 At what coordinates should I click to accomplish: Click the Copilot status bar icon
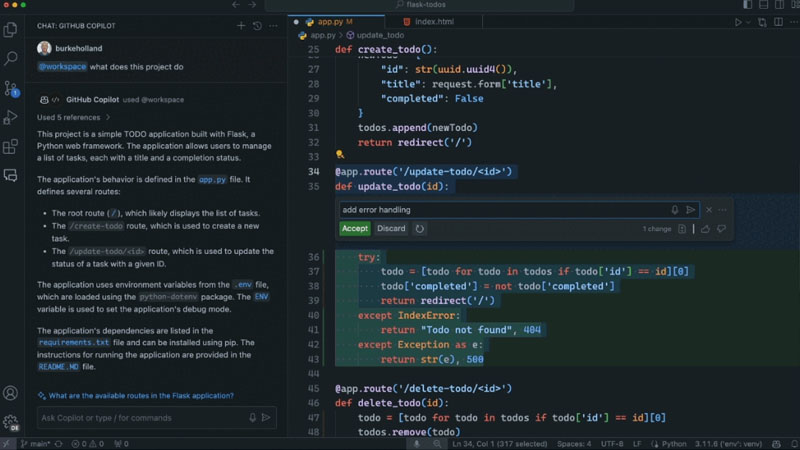click(x=776, y=443)
